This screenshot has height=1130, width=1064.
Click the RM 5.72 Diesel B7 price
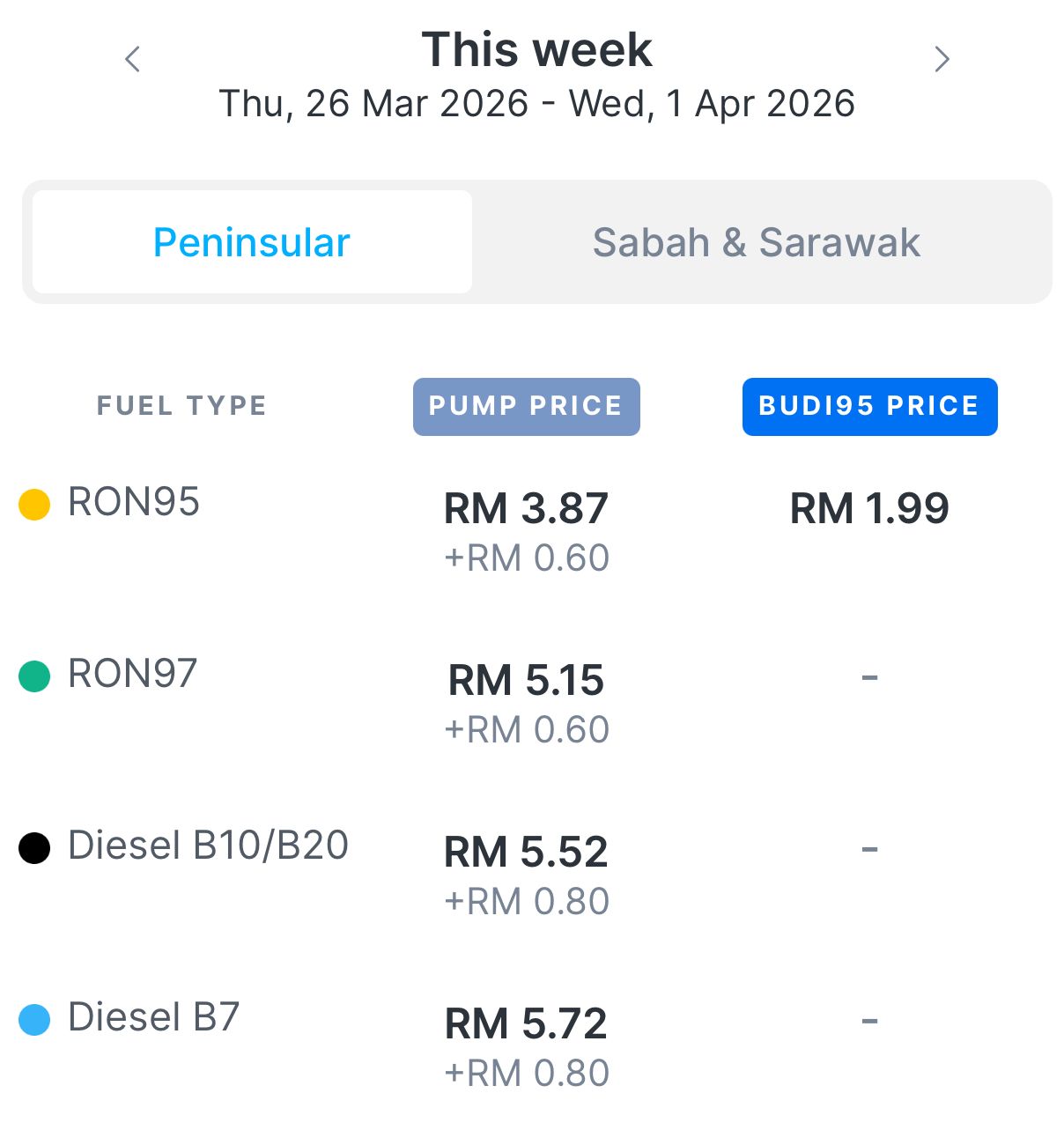(x=526, y=1024)
